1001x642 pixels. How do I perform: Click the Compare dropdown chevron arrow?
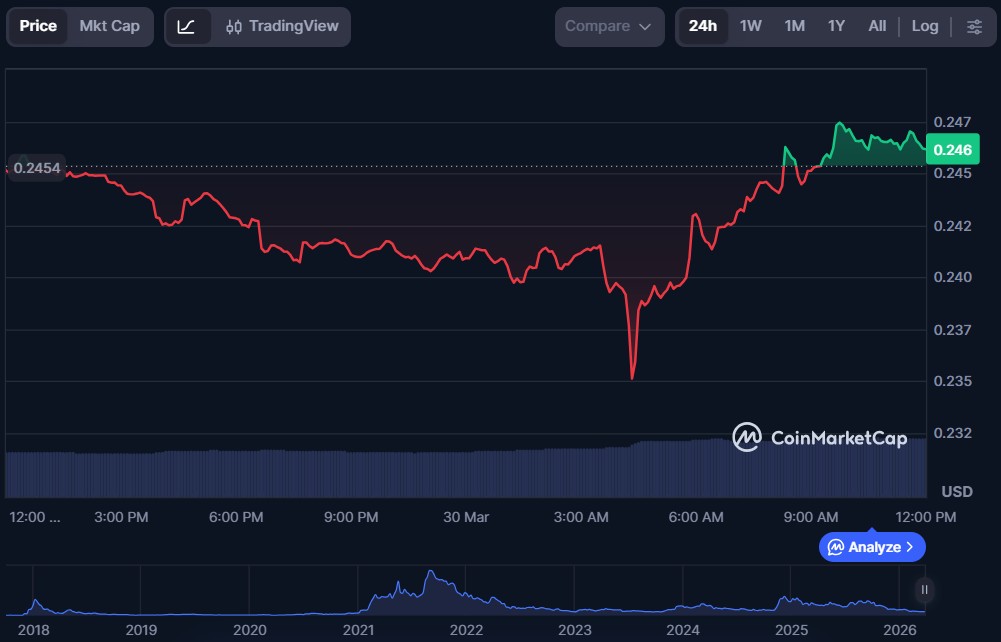(645, 26)
